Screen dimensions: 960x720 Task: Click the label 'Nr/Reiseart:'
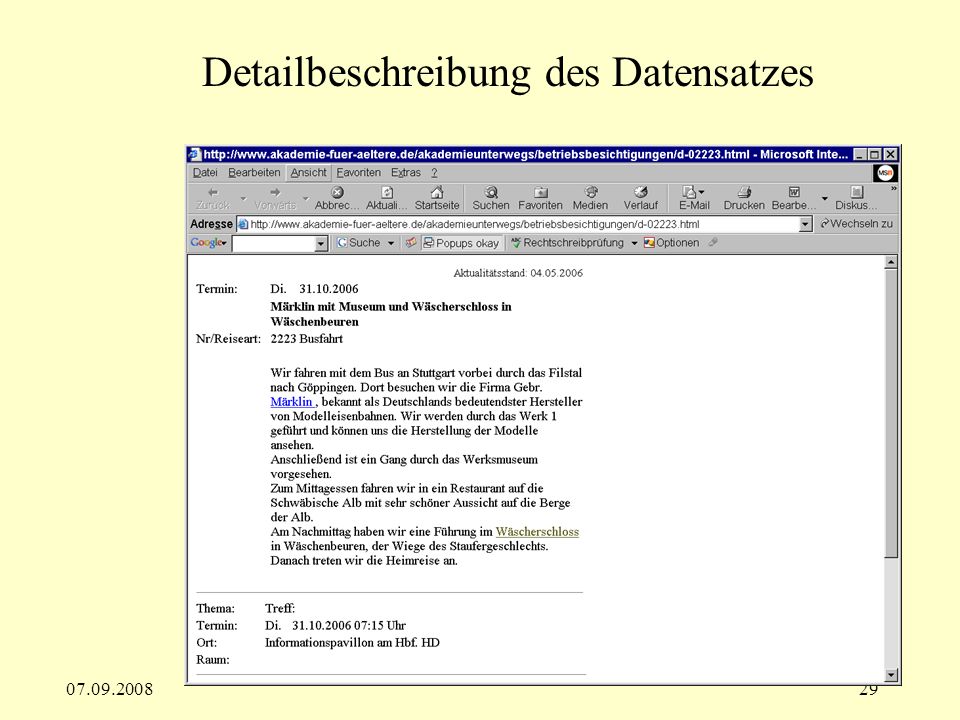[228, 339]
